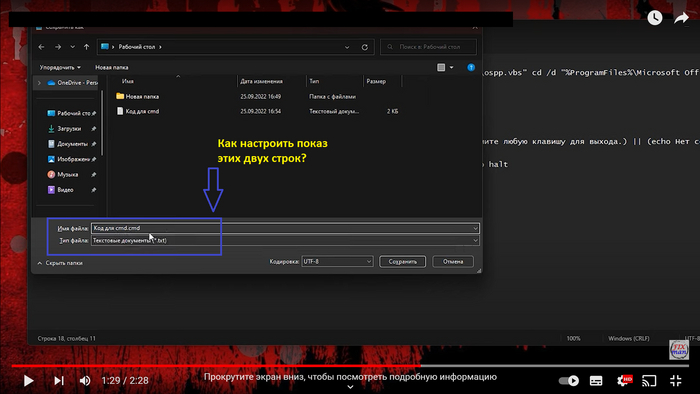This screenshot has width=700, height=394.
Task: Select the Новая папка folder
Action: pos(138,96)
